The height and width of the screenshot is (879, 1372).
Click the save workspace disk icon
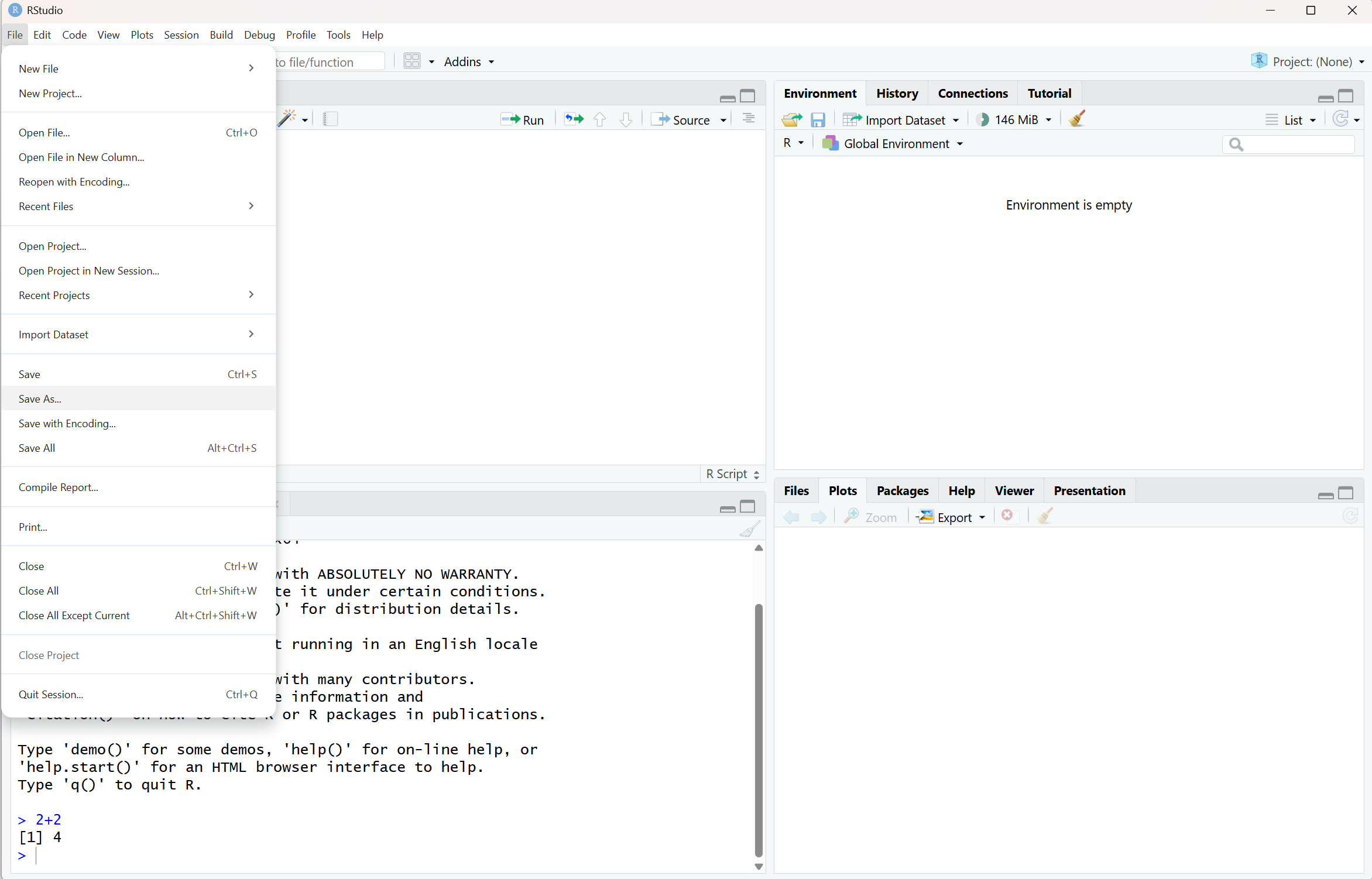[x=818, y=120]
